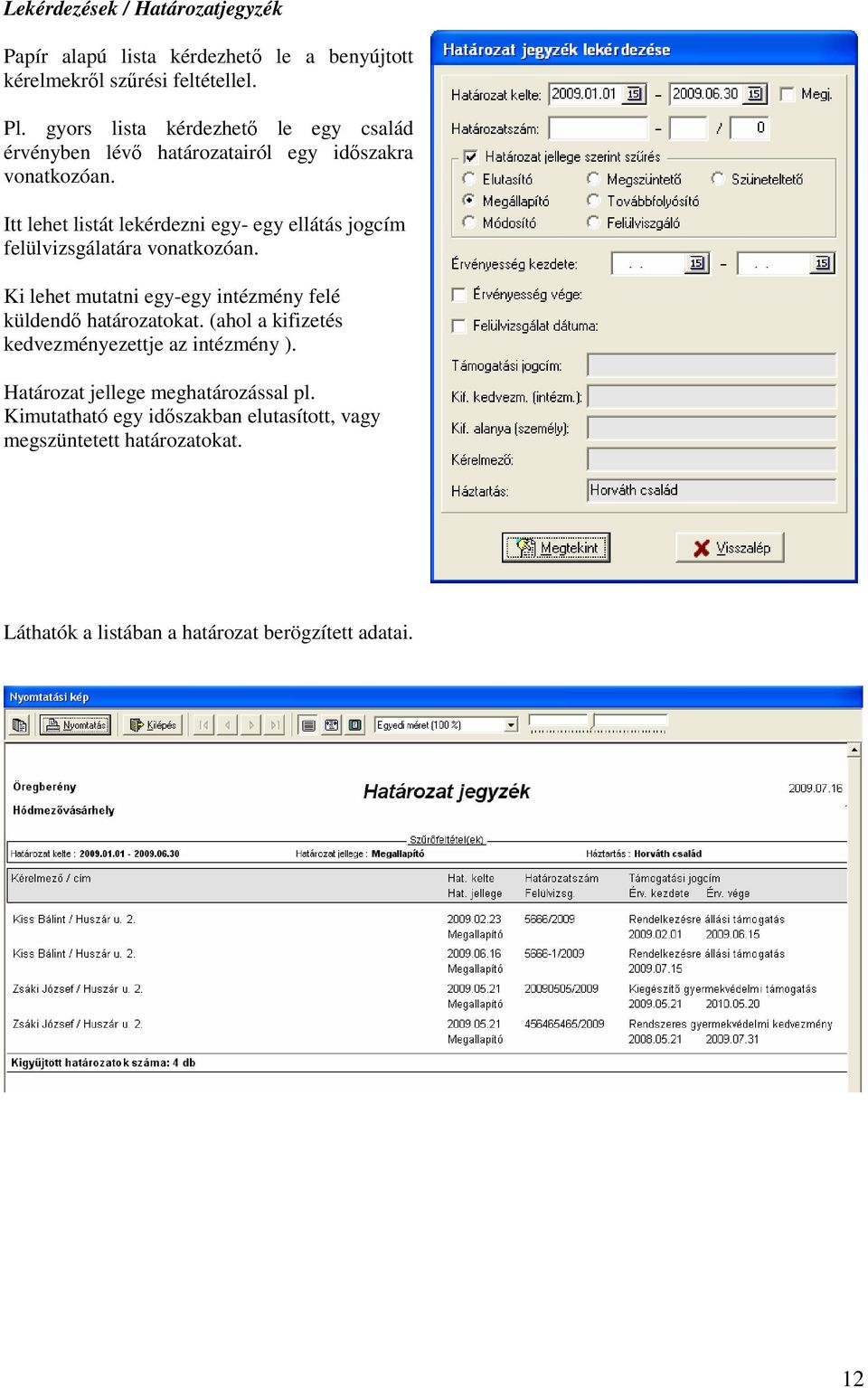
Task: Select the first page-view mode icon
Action: 308,725
